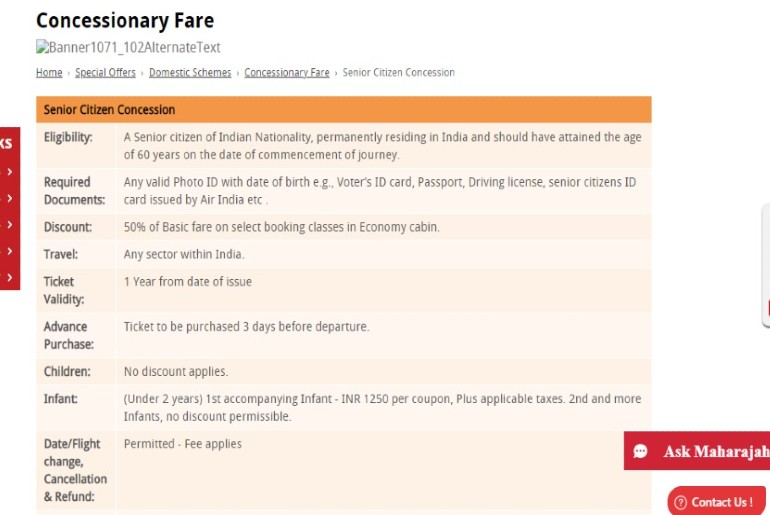Click the Concessionary Fare page heading
Image resolution: width=770 pixels, height=515 pixels.
125,21
